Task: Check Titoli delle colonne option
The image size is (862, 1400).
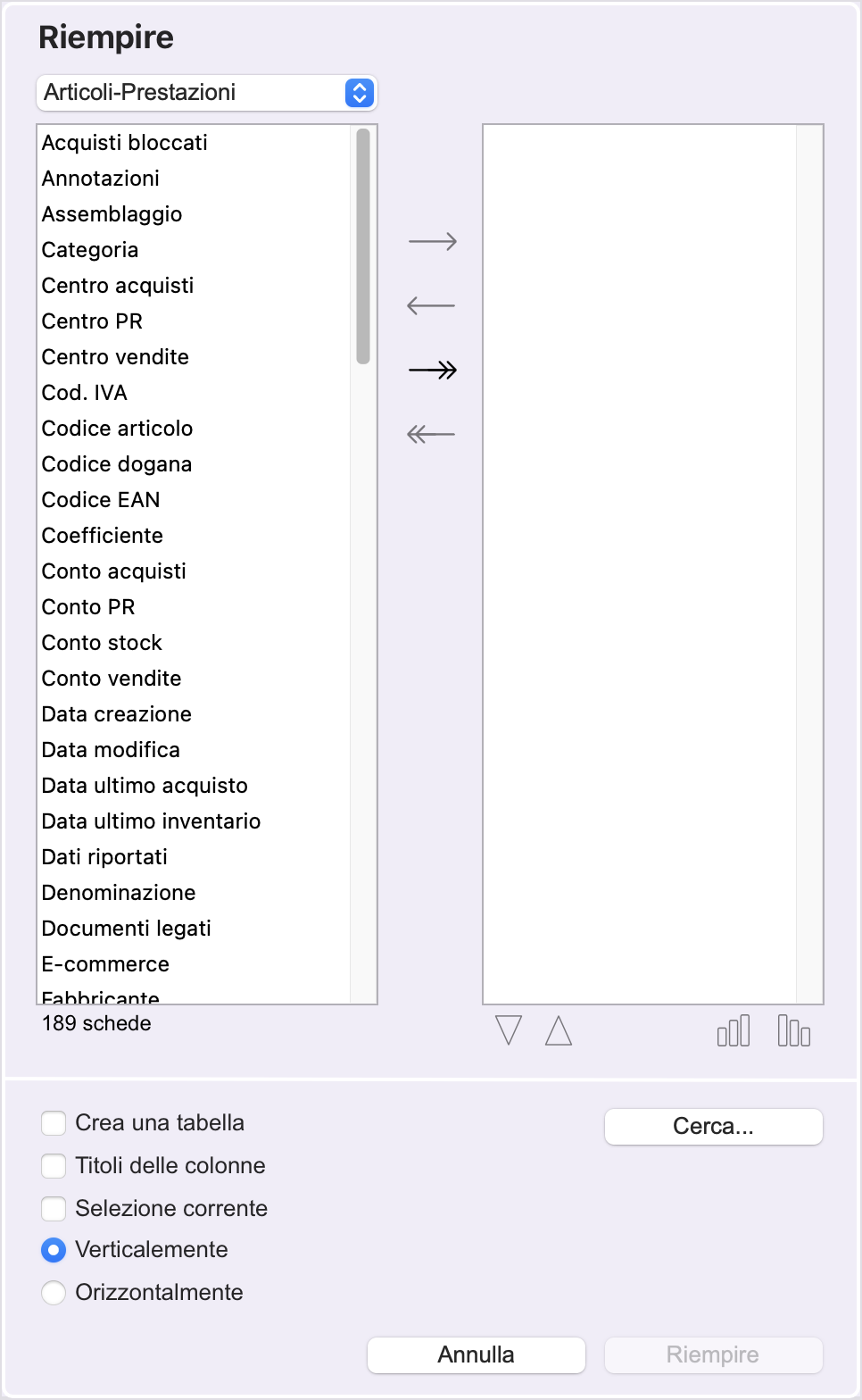Action: 54,1165
